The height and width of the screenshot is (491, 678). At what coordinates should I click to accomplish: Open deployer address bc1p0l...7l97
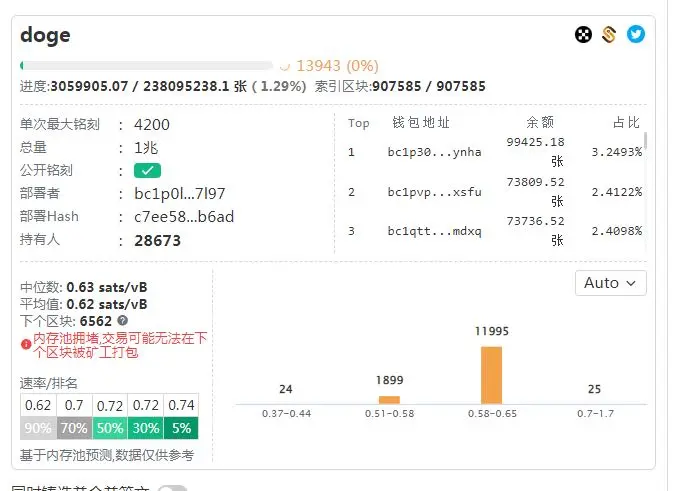click(179, 194)
